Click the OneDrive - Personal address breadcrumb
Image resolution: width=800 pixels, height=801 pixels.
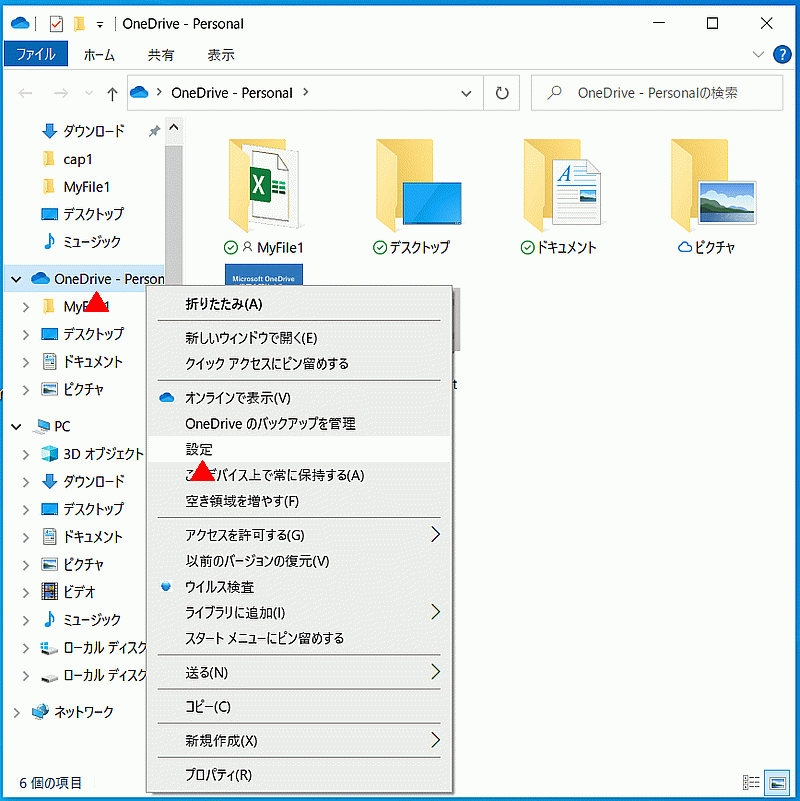point(232,93)
